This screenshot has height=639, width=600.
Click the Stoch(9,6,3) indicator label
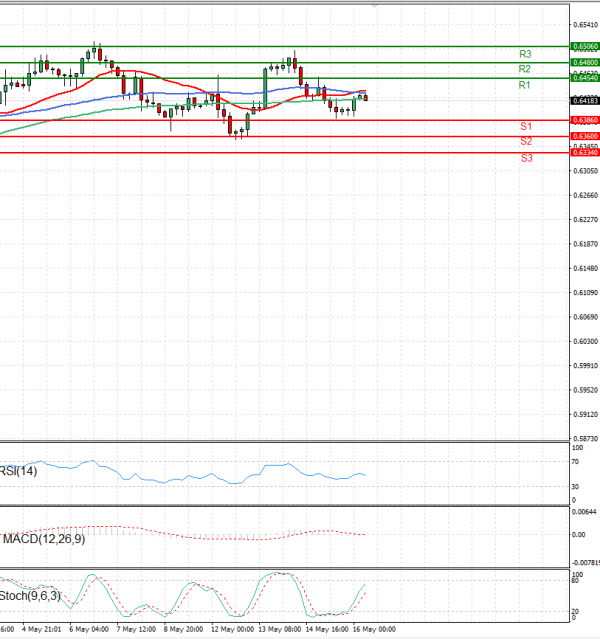(28, 596)
